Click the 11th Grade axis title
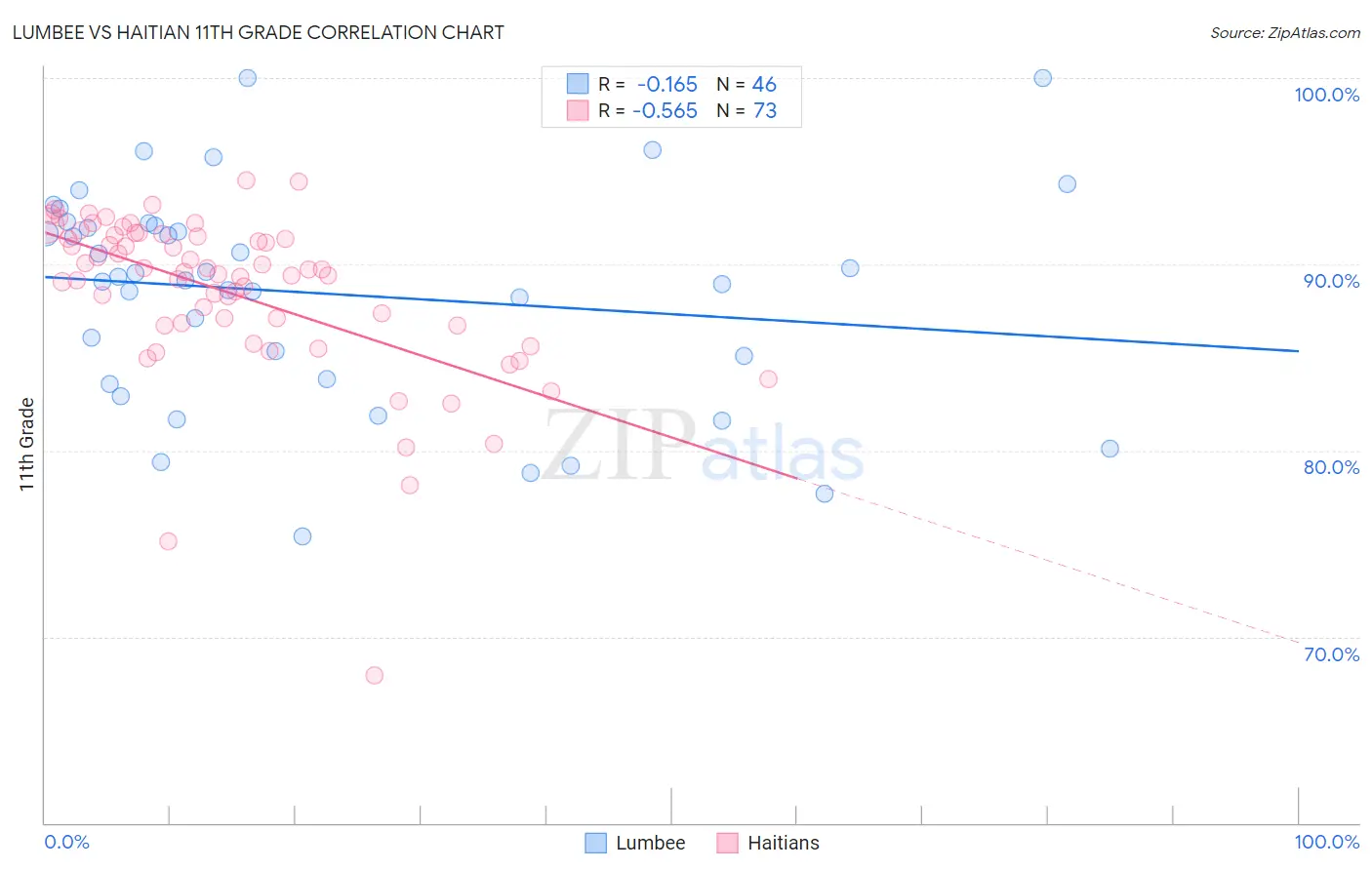Viewport: 1372px width, 870px height. [26, 445]
